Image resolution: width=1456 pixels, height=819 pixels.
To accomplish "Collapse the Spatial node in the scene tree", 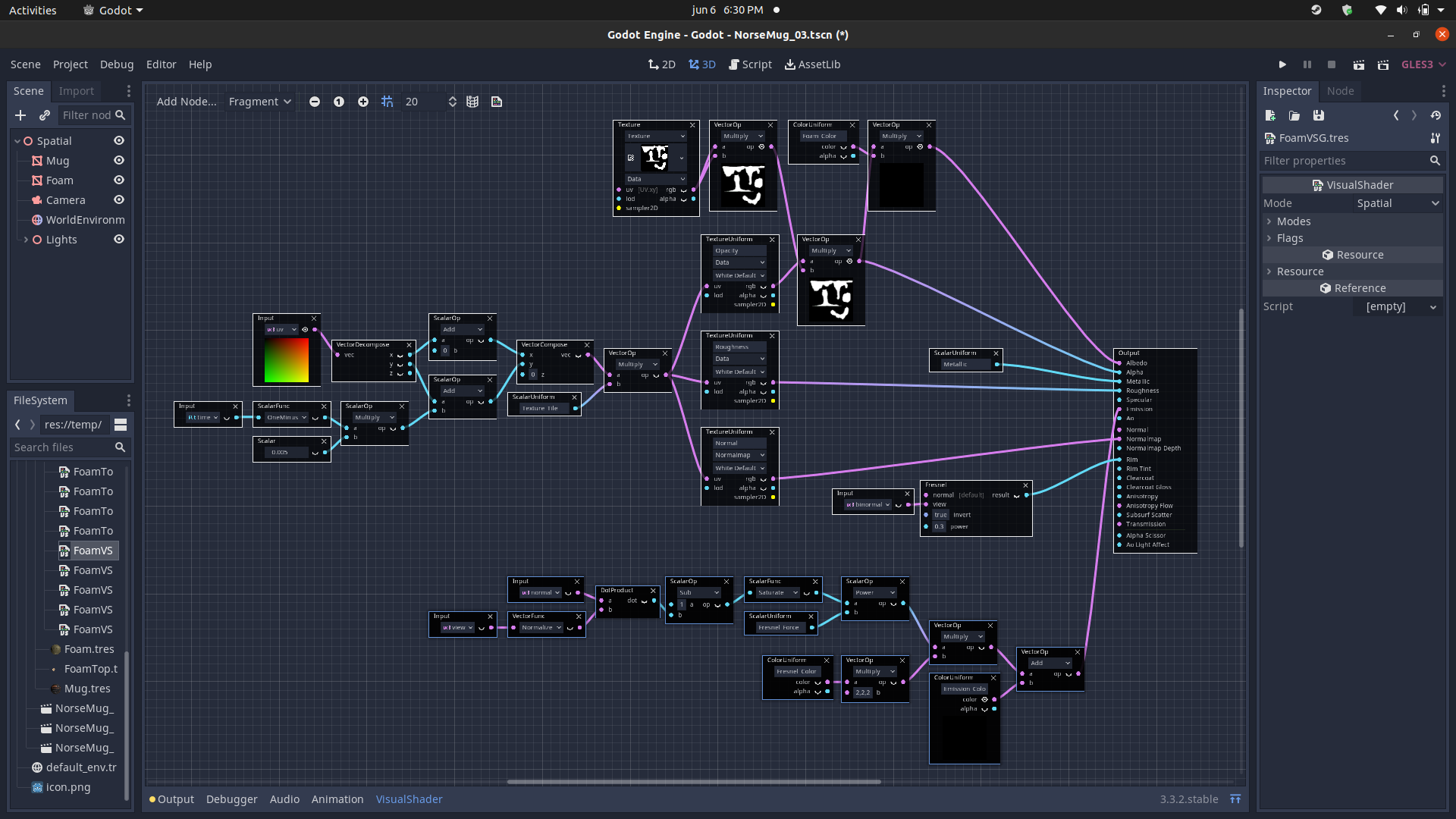I will click(17, 140).
